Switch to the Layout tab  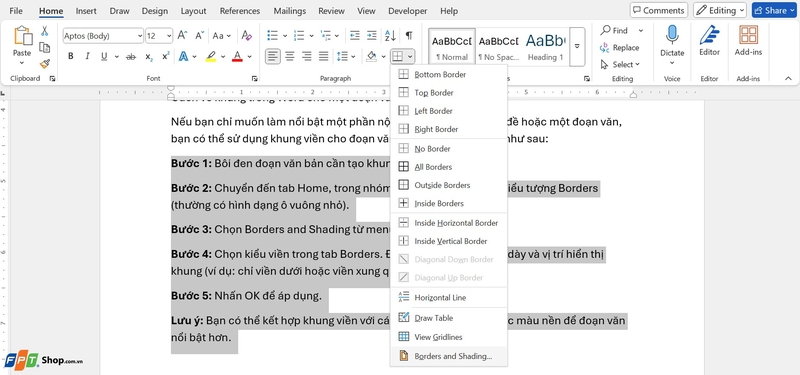coord(193,11)
